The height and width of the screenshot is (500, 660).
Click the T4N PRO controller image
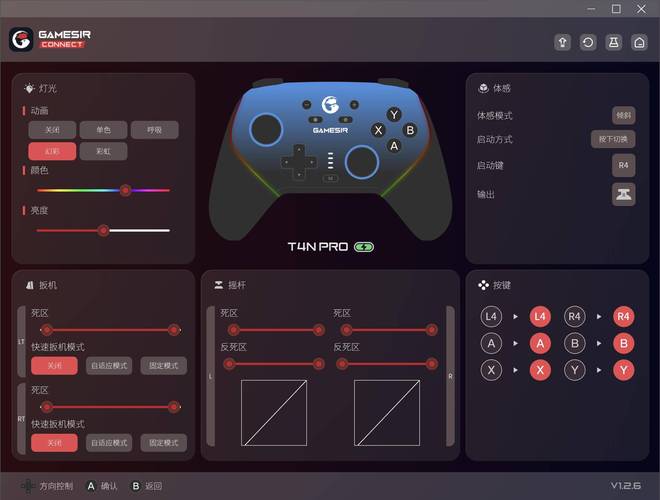[x=330, y=159]
